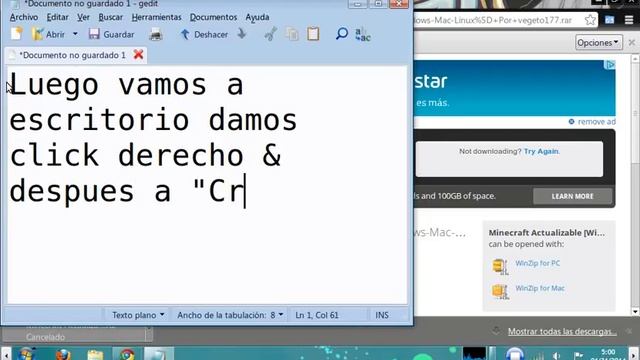Screen dimensions: 640x360
Task: Open Firefox from the taskbar
Action: click(63, 354)
